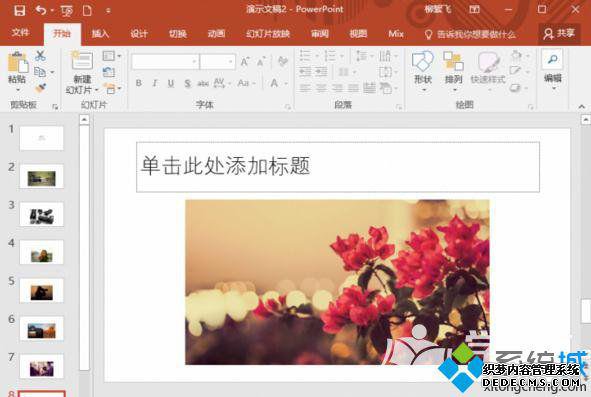This screenshot has width=591, height=397.
Task: Click the 告诉我你想要做什么 search box
Action: point(470,34)
